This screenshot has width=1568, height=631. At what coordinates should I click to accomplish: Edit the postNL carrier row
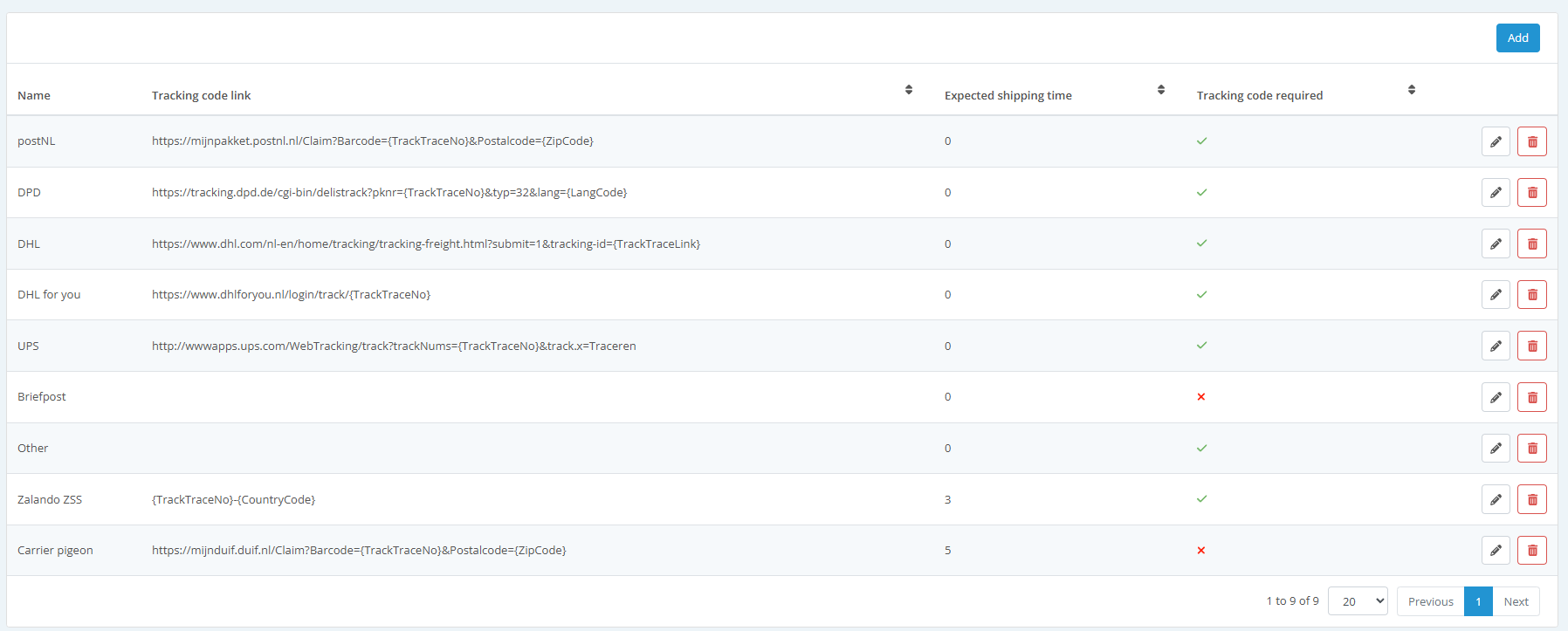[1496, 141]
